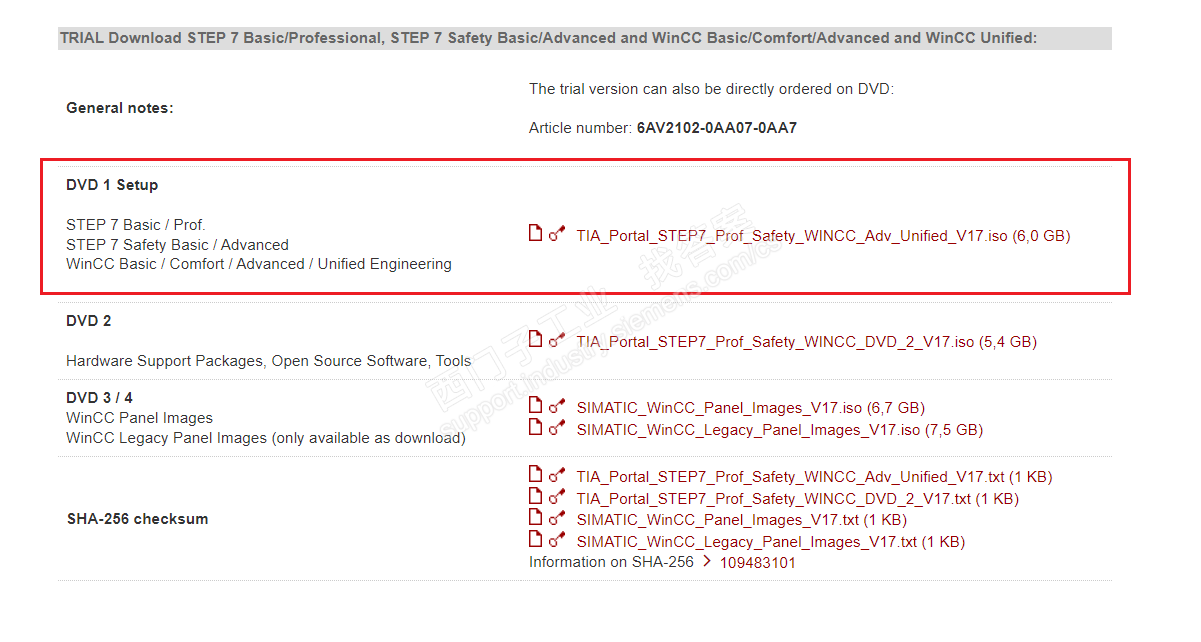The height and width of the screenshot is (642, 1201).
Task: Follow the 109483101 SHA-256 information link
Action: [x=757, y=563]
